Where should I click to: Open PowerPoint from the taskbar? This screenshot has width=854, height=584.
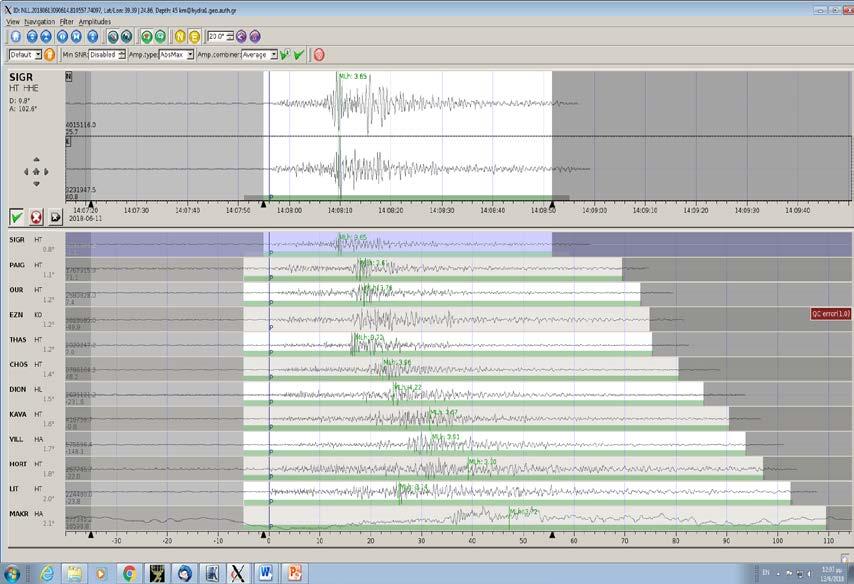click(x=294, y=574)
